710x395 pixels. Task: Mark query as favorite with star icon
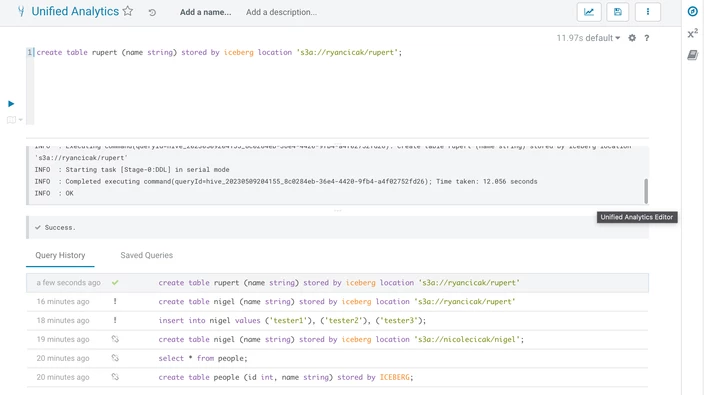[x=128, y=11]
